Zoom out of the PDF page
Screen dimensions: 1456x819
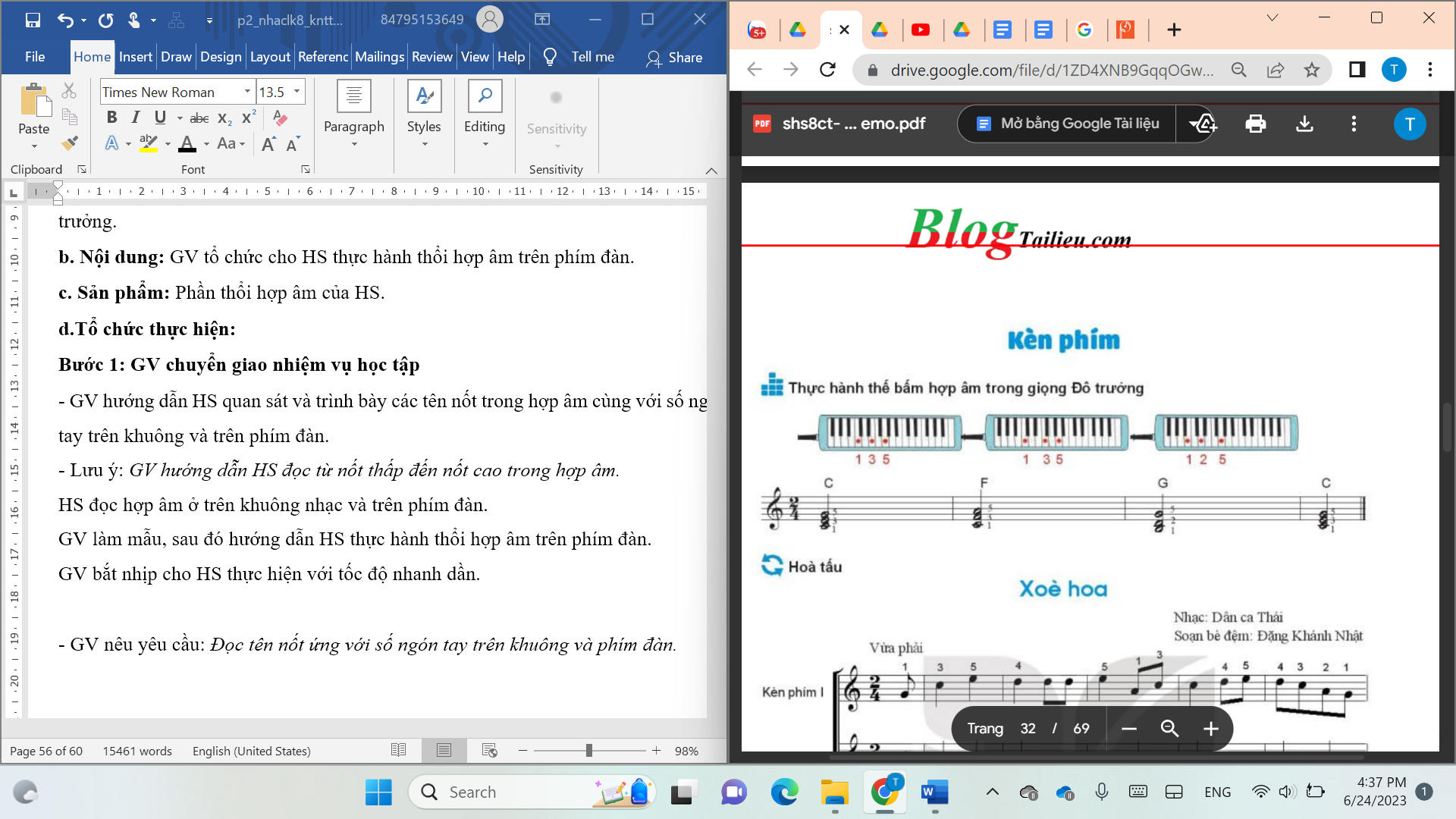coord(1129,729)
